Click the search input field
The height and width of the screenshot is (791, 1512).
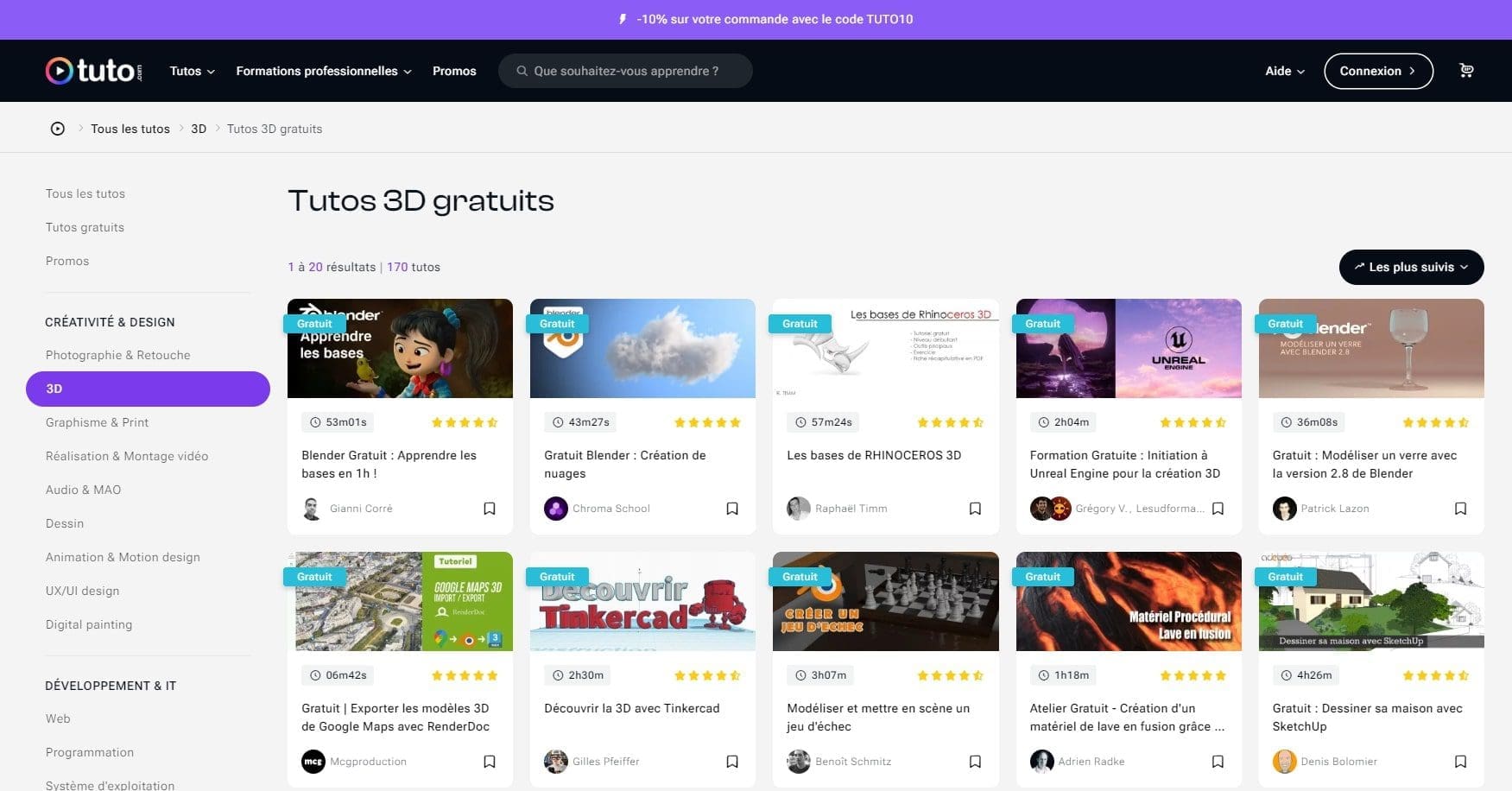click(x=625, y=71)
